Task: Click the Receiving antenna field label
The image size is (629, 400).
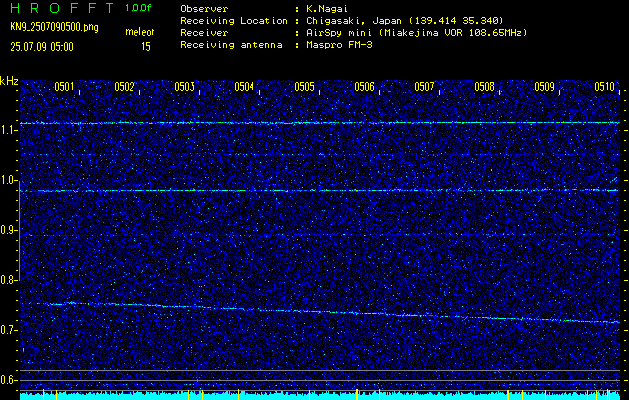Action: coord(231,45)
